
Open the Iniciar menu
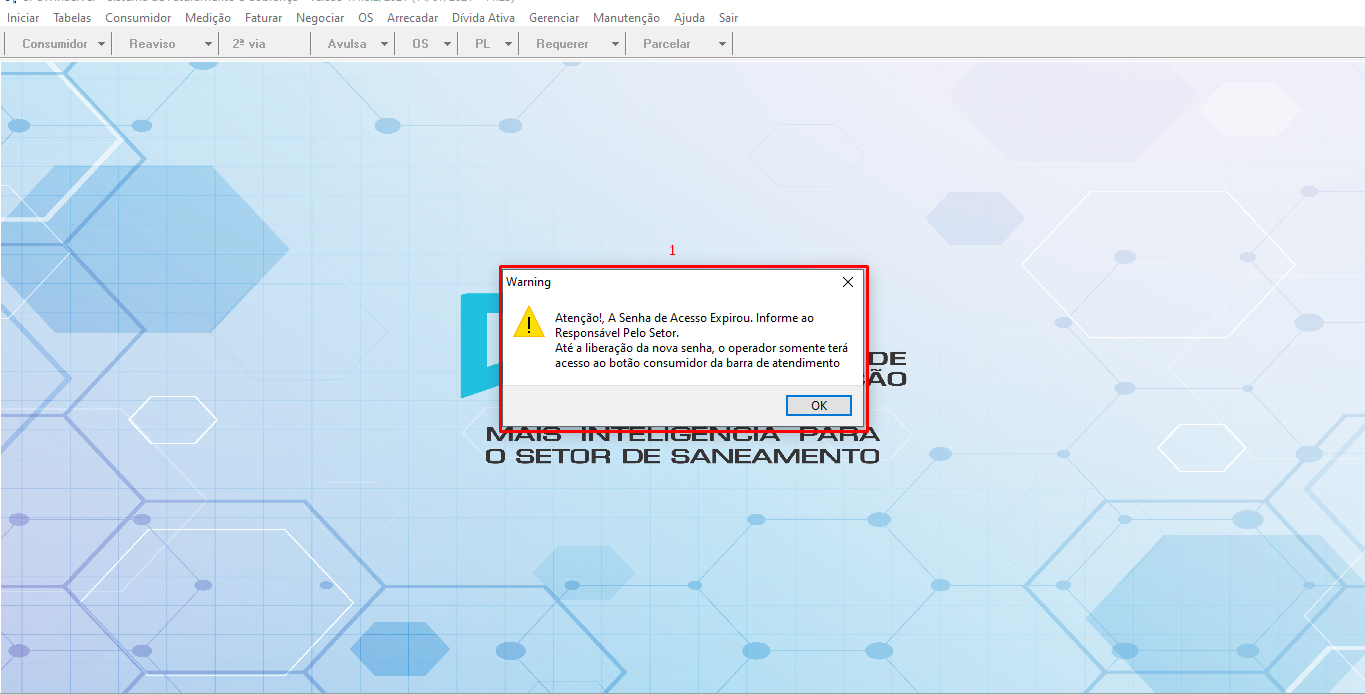[23, 18]
